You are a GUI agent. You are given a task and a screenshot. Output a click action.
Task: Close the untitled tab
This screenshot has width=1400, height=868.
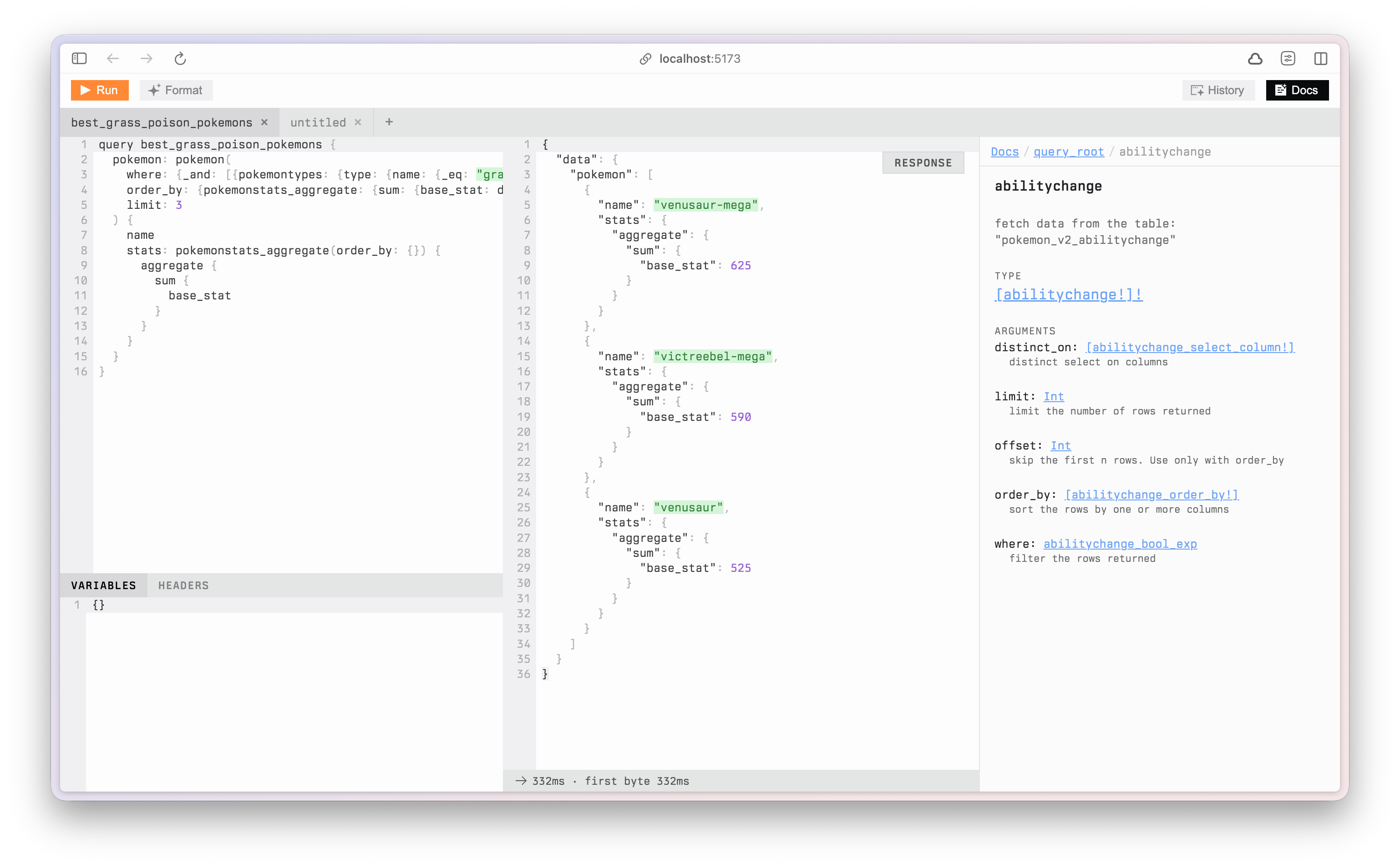click(358, 122)
